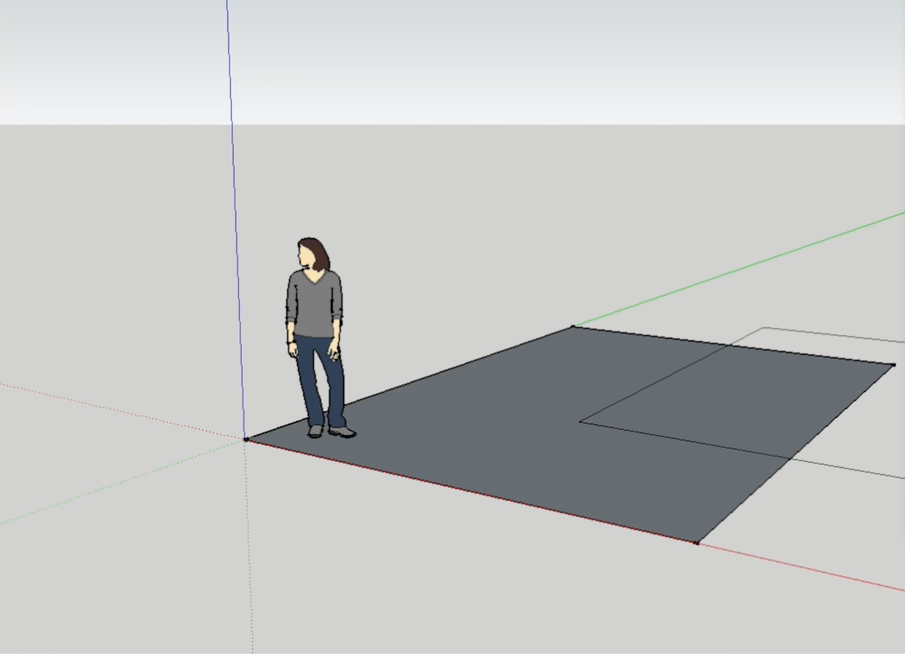
Task: Click rectangle corner where green axis continues
Action: (573, 326)
